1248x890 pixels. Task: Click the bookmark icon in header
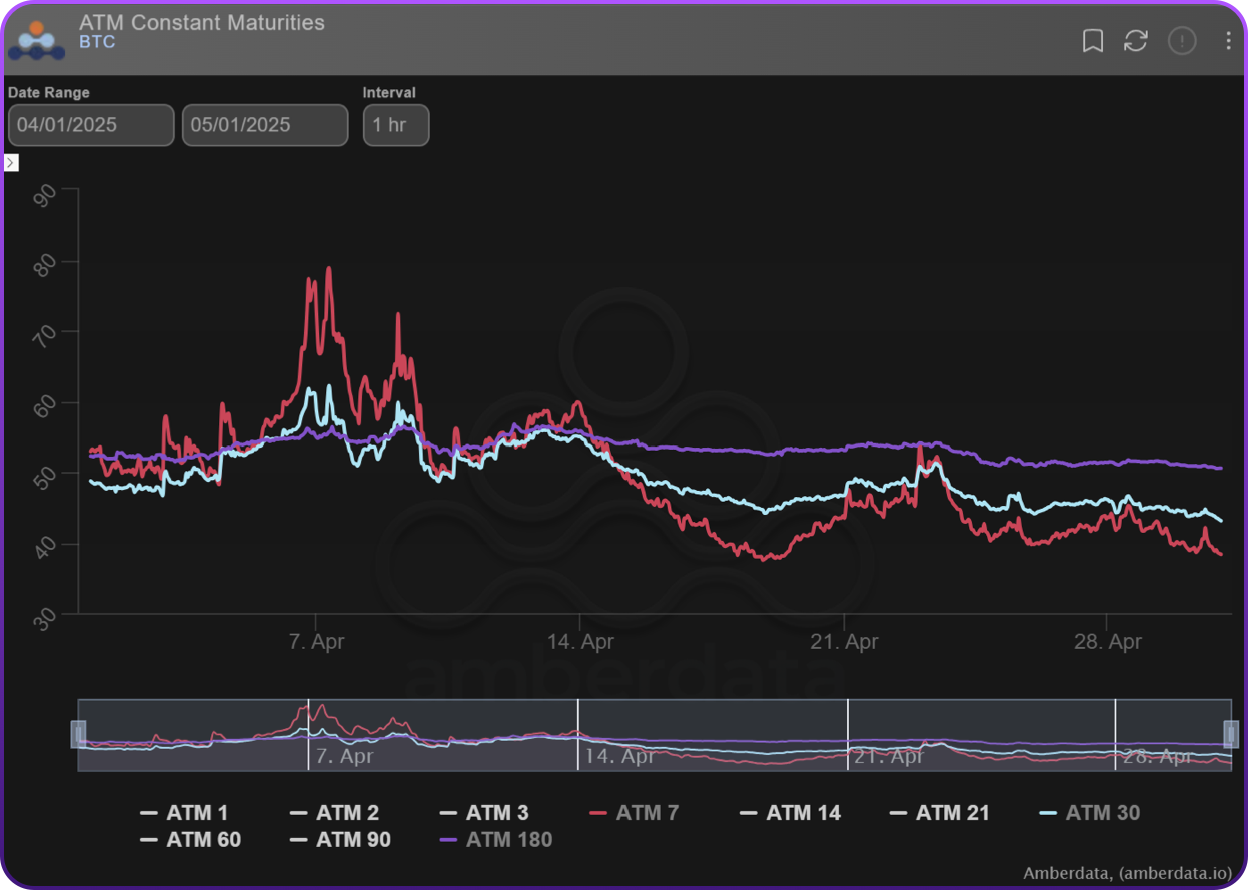pos(1093,41)
